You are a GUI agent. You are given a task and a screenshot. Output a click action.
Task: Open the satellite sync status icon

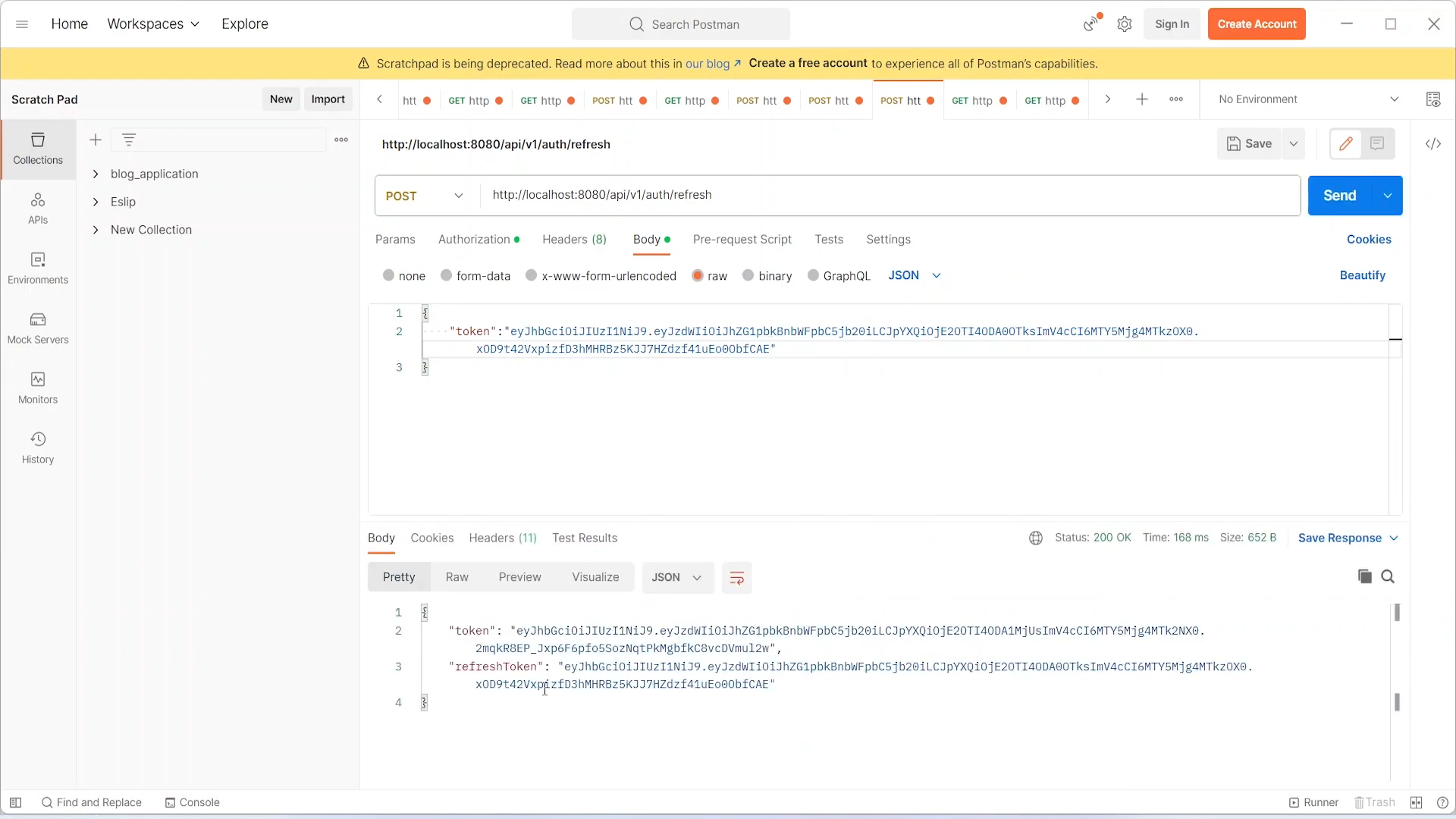pos(1092,24)
